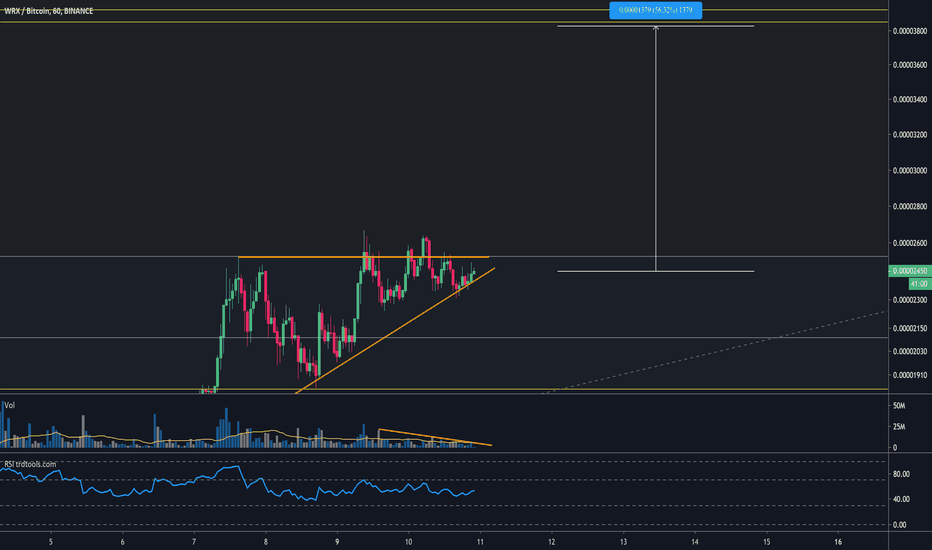Click the 0.00002800 price axis label
The image size is (932, 550).
[x=910, y=207]
